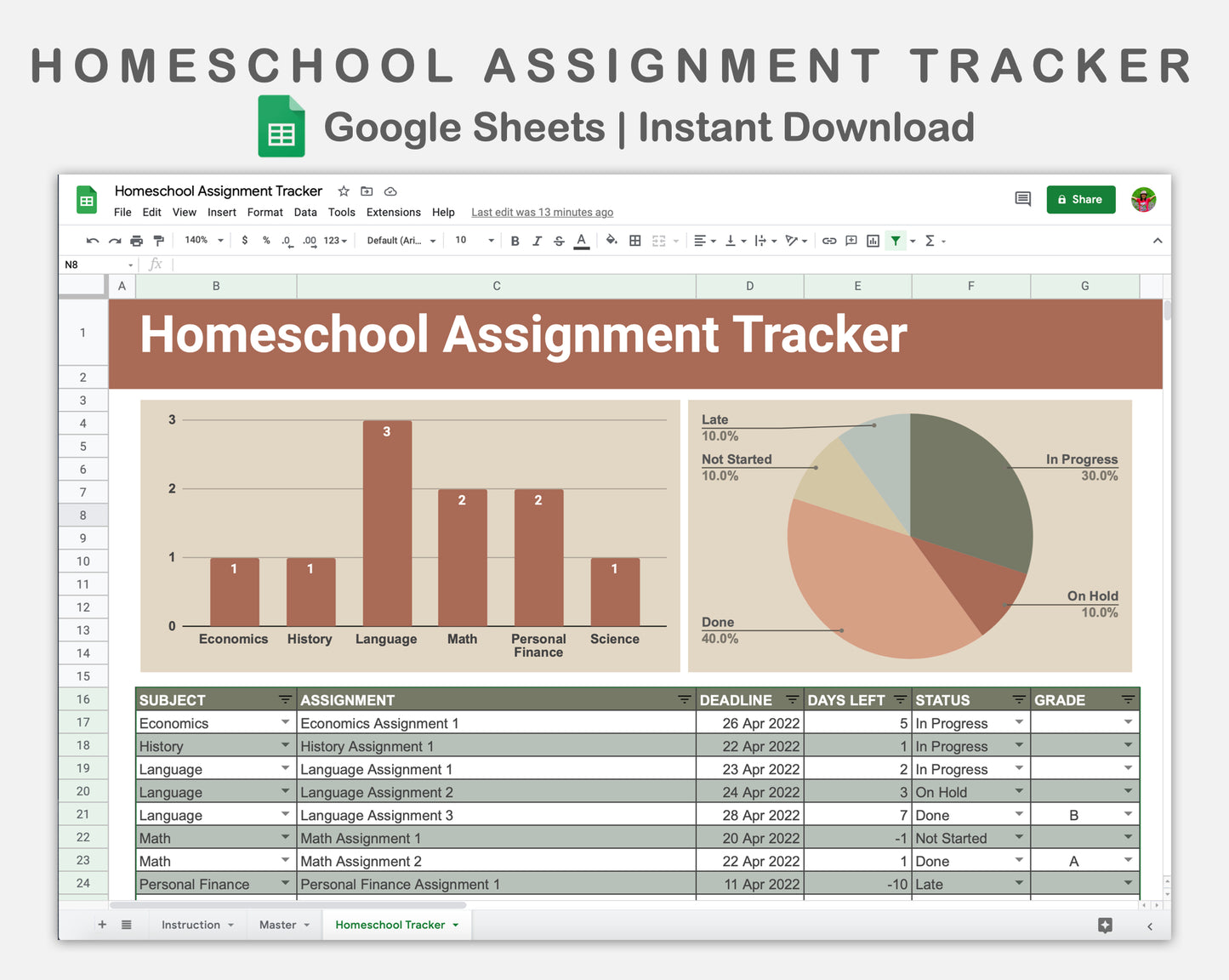
Task: Click the Borders icon
Action: (634, 240)
